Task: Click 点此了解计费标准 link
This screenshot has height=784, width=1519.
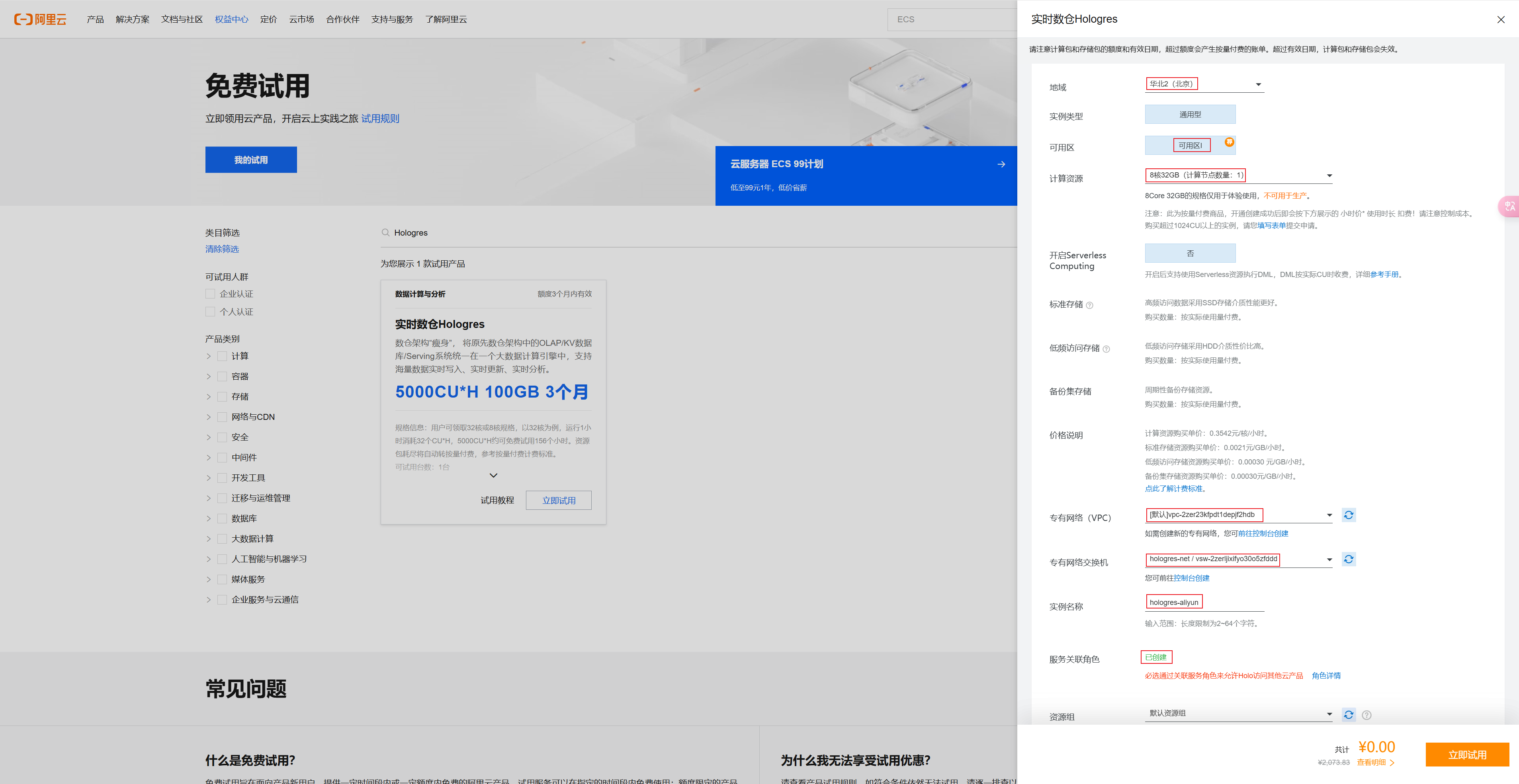Action: [x=1173, y=489]
